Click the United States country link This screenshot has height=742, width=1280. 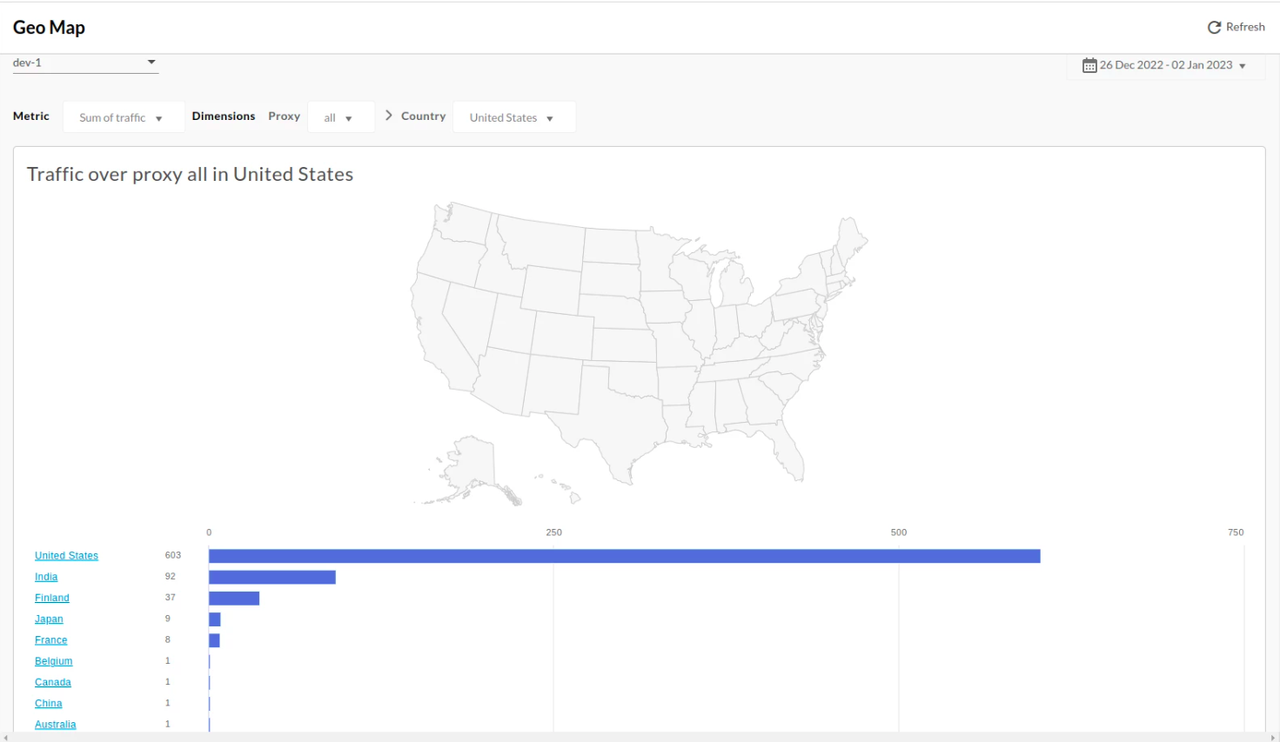point(66,556)
